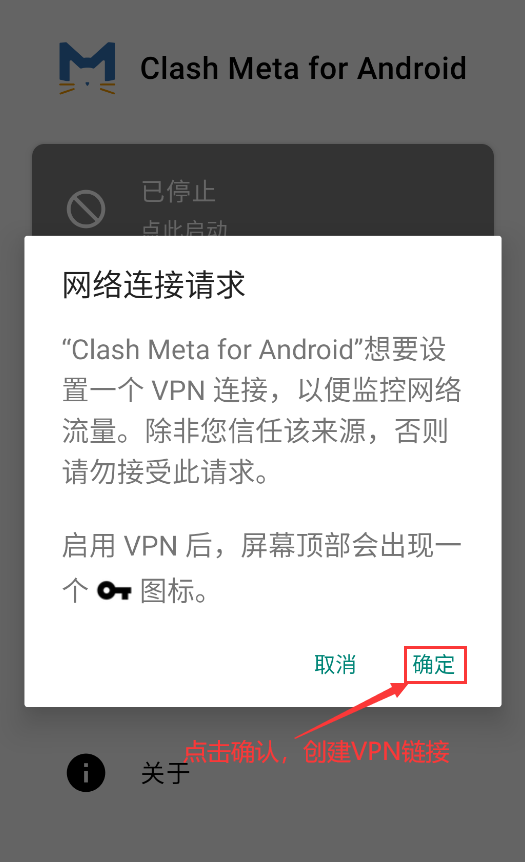The height and width of the screenshot is (862, 525).
Task: Click the 网络连接请求 dialog title
Action: [153, 285]
